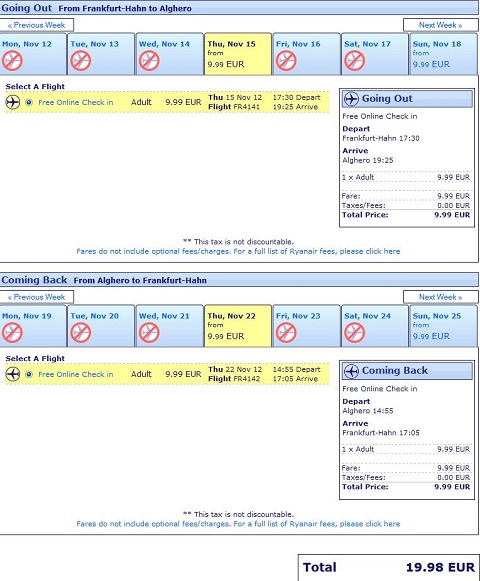The height and width of the screenshot is (581, 480).
Task: Click airplane icon beside flight FR4142 row
Action: [13, 374]
